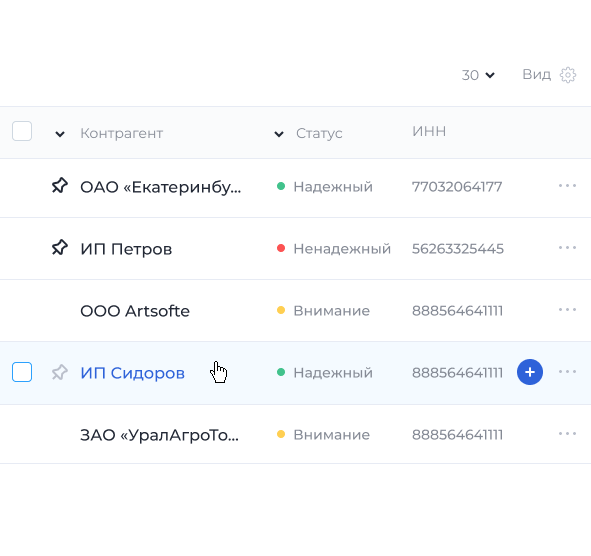Open the three-dot menu for ИП Сидоров

coord(567,372)
